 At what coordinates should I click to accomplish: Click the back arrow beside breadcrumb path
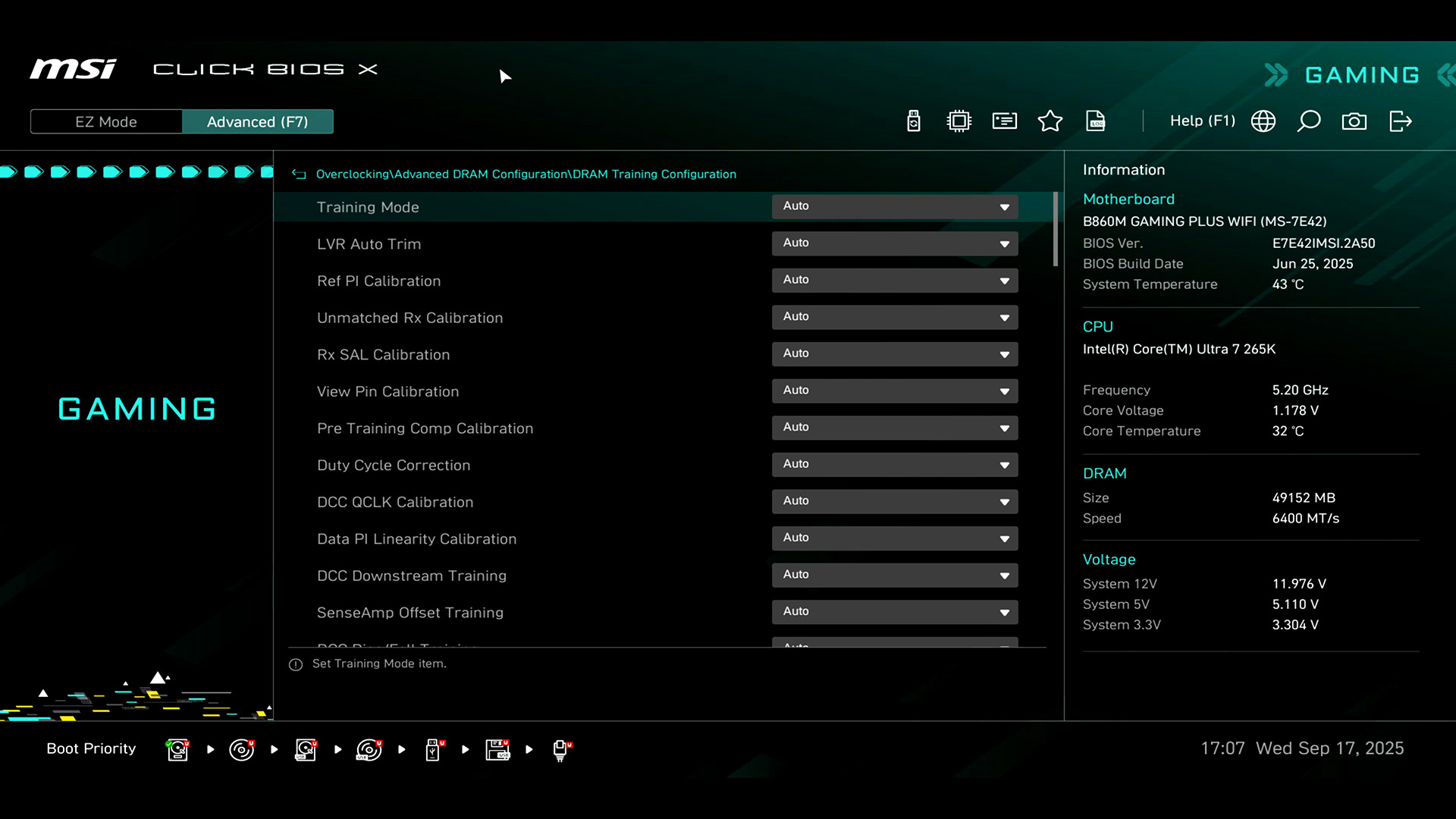click(299, 174)
